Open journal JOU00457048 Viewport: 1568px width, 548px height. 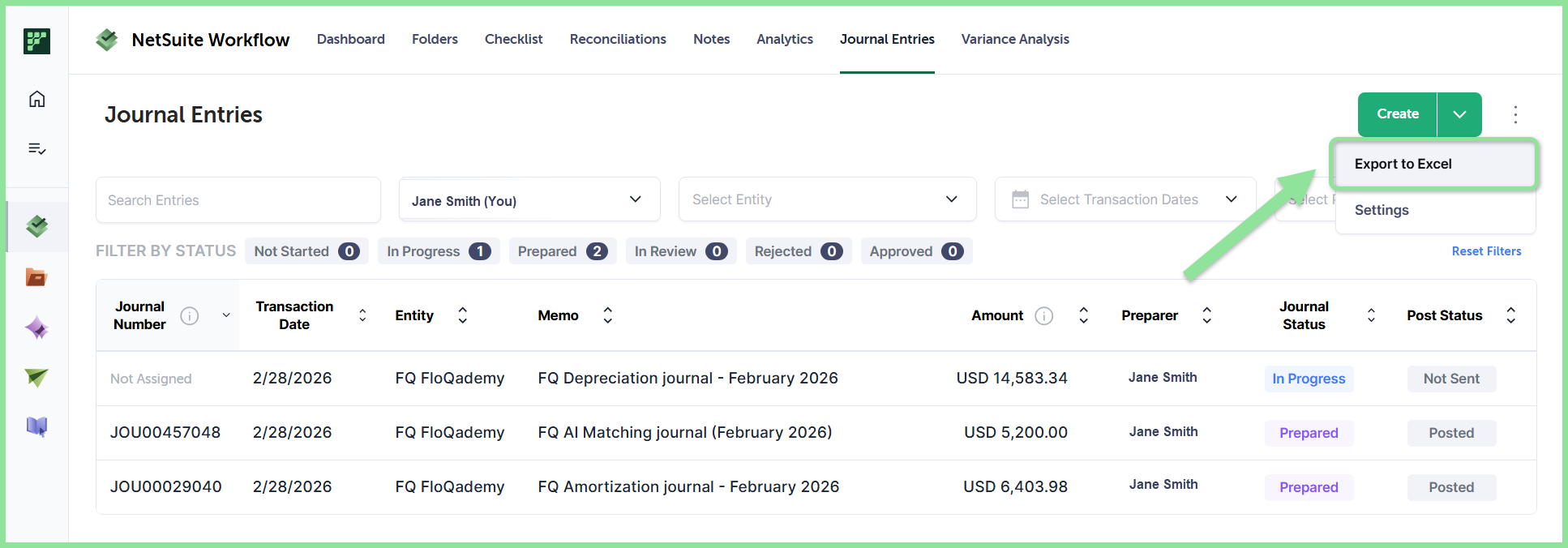165,432
